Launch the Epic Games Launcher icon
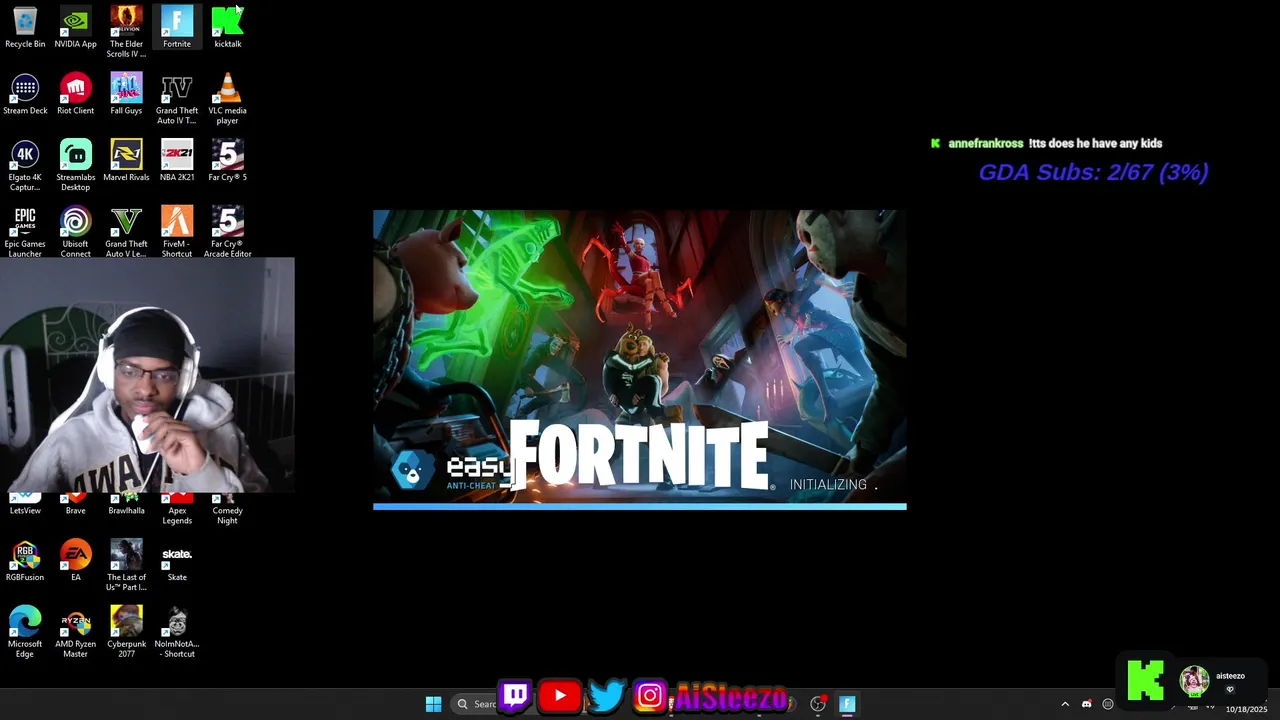Viewport: 1280px width, 720px height. (25, 232)
